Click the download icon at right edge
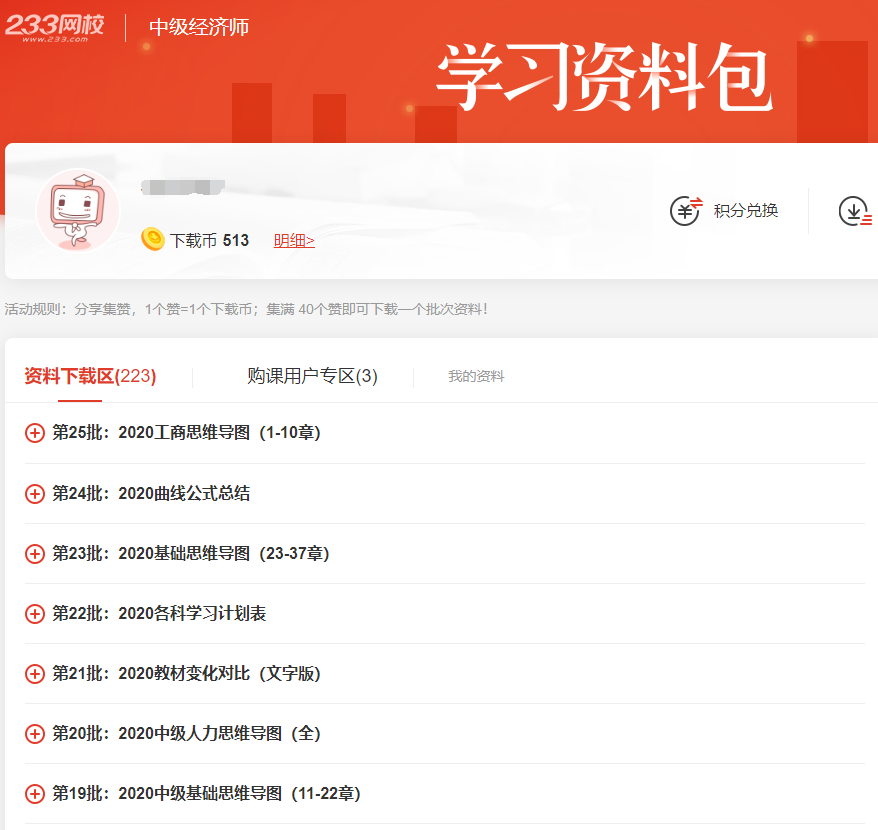The image size is (878, 830). pyautogui.click(x=855, y=211)
